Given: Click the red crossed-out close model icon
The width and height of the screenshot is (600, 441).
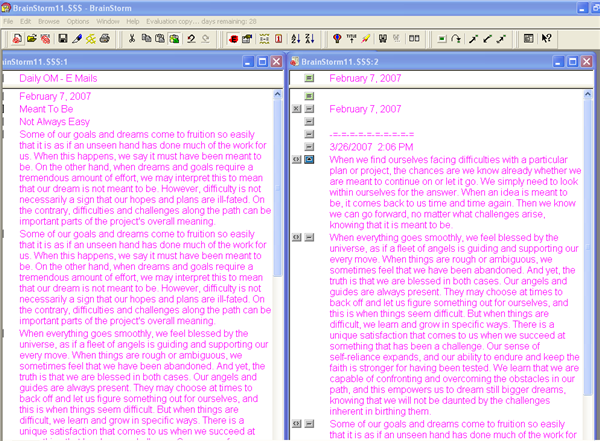Looking at the screenshot, I should coord(46,39).
